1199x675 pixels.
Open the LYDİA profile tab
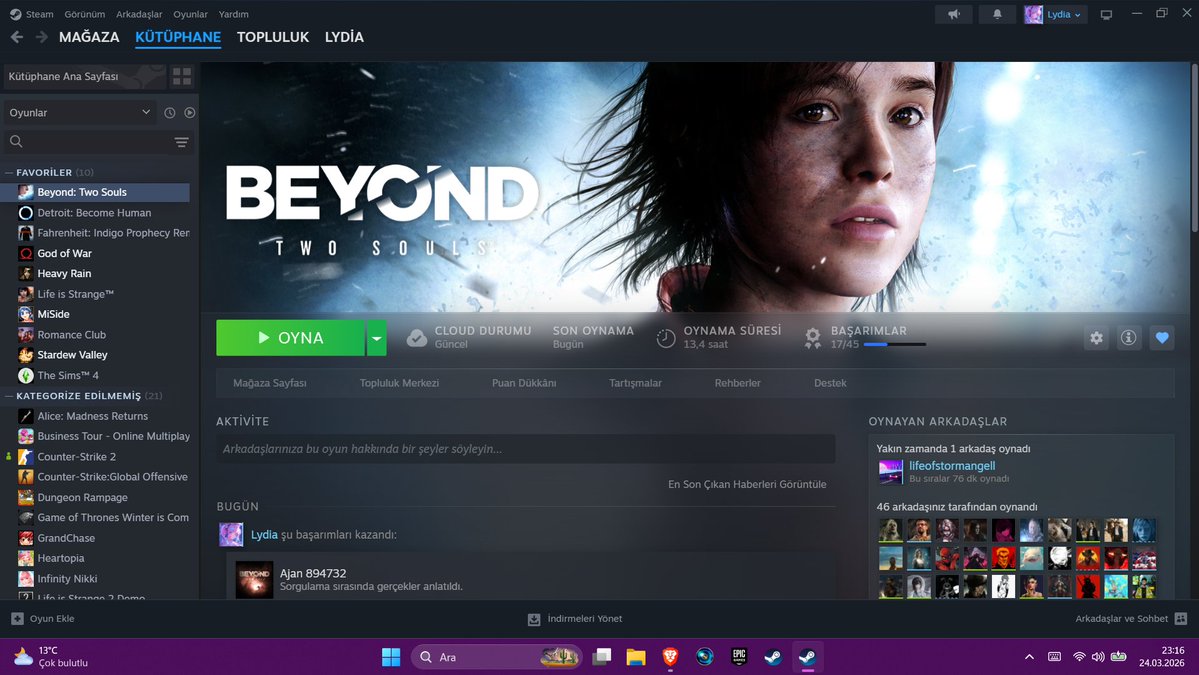tap(344, 37)
